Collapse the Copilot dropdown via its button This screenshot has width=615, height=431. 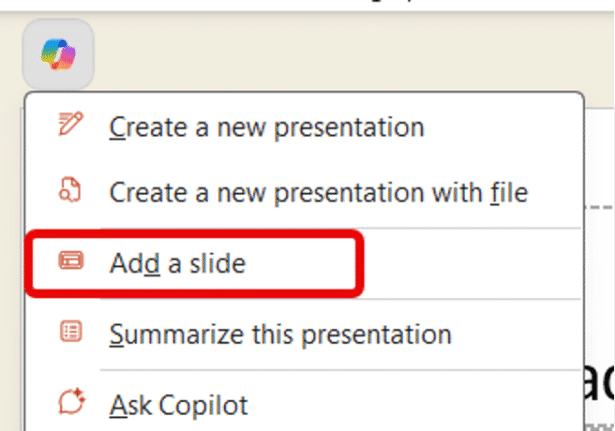(57, 54)
